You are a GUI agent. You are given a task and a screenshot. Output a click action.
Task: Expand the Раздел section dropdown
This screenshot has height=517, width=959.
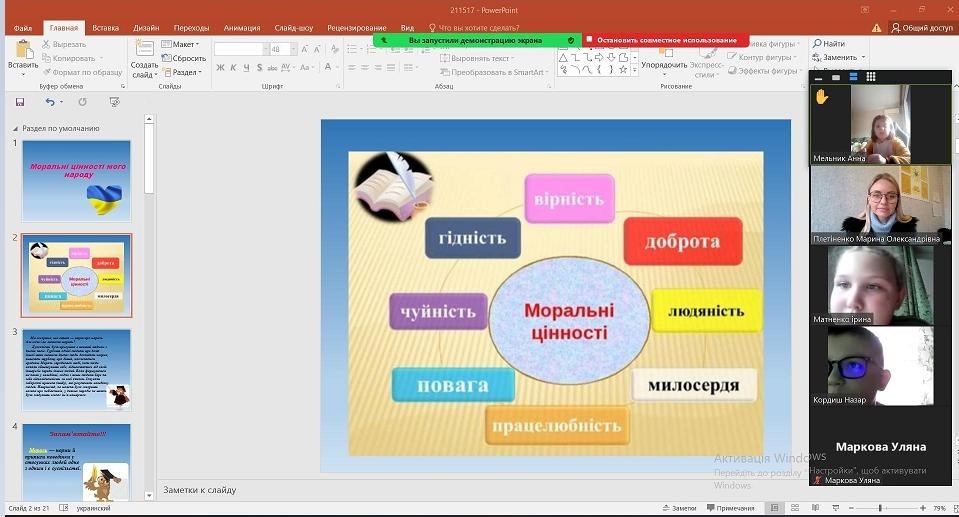[x=182, y=72]
